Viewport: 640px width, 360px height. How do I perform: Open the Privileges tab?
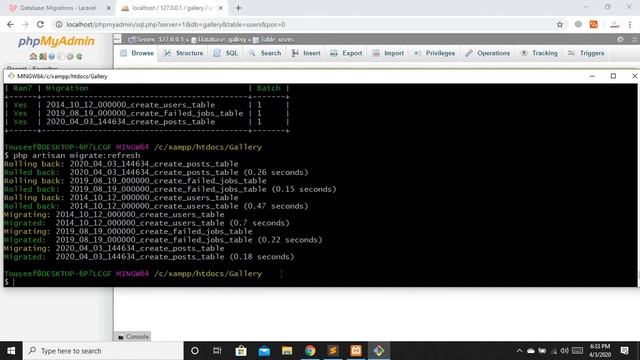click(x=434, y=53)
